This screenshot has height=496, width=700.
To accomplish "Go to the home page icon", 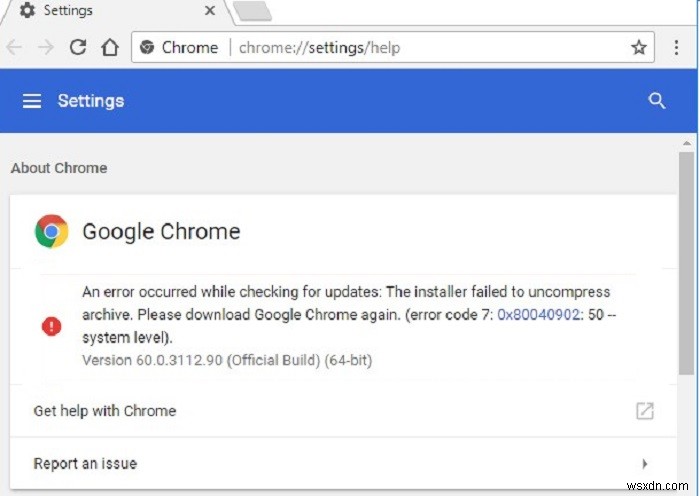I will [x=110, y=47].
